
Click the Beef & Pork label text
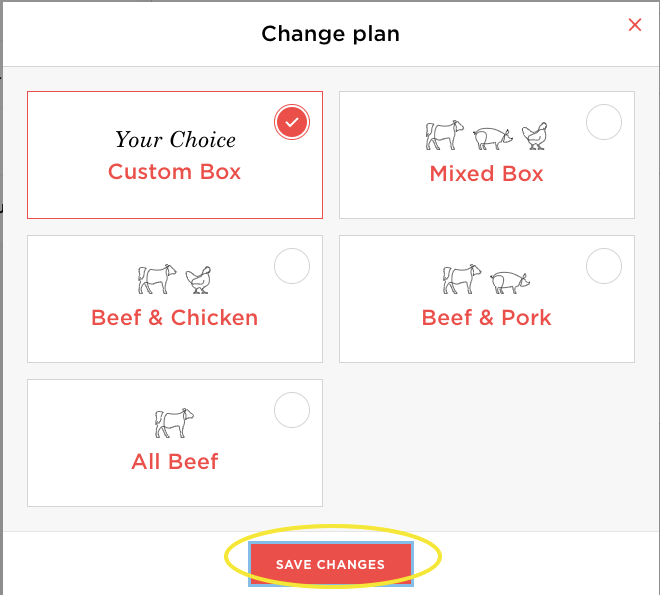pos(487,318)
